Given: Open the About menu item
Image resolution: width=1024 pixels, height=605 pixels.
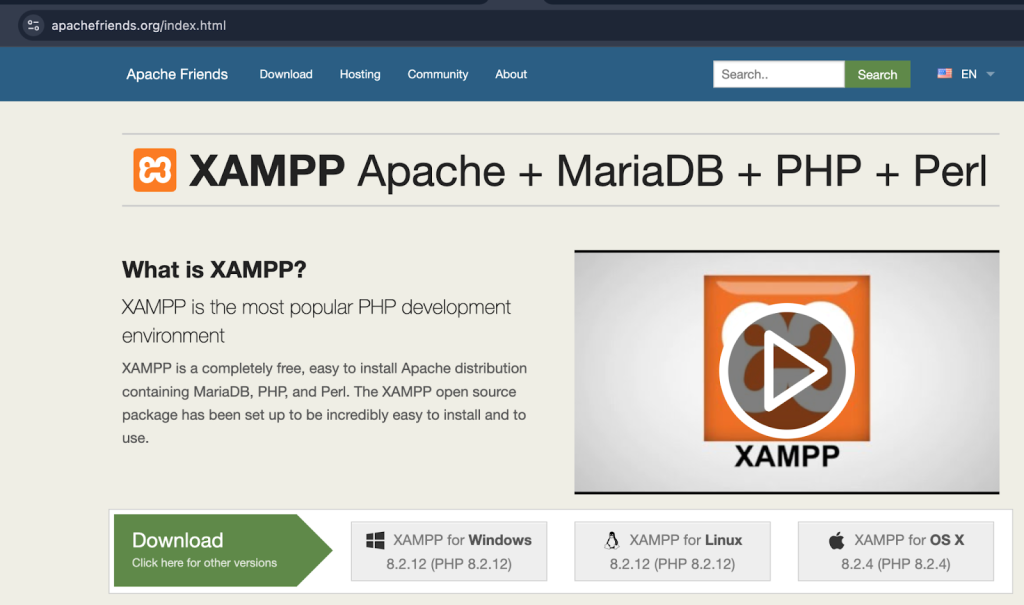Looking at the screenshot, I should [x=511, y=74].
